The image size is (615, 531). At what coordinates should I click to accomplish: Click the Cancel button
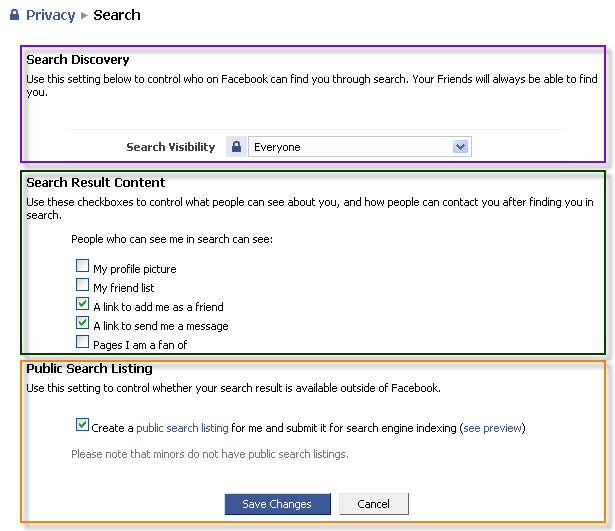pyautogui.click(x=373, y=504)
